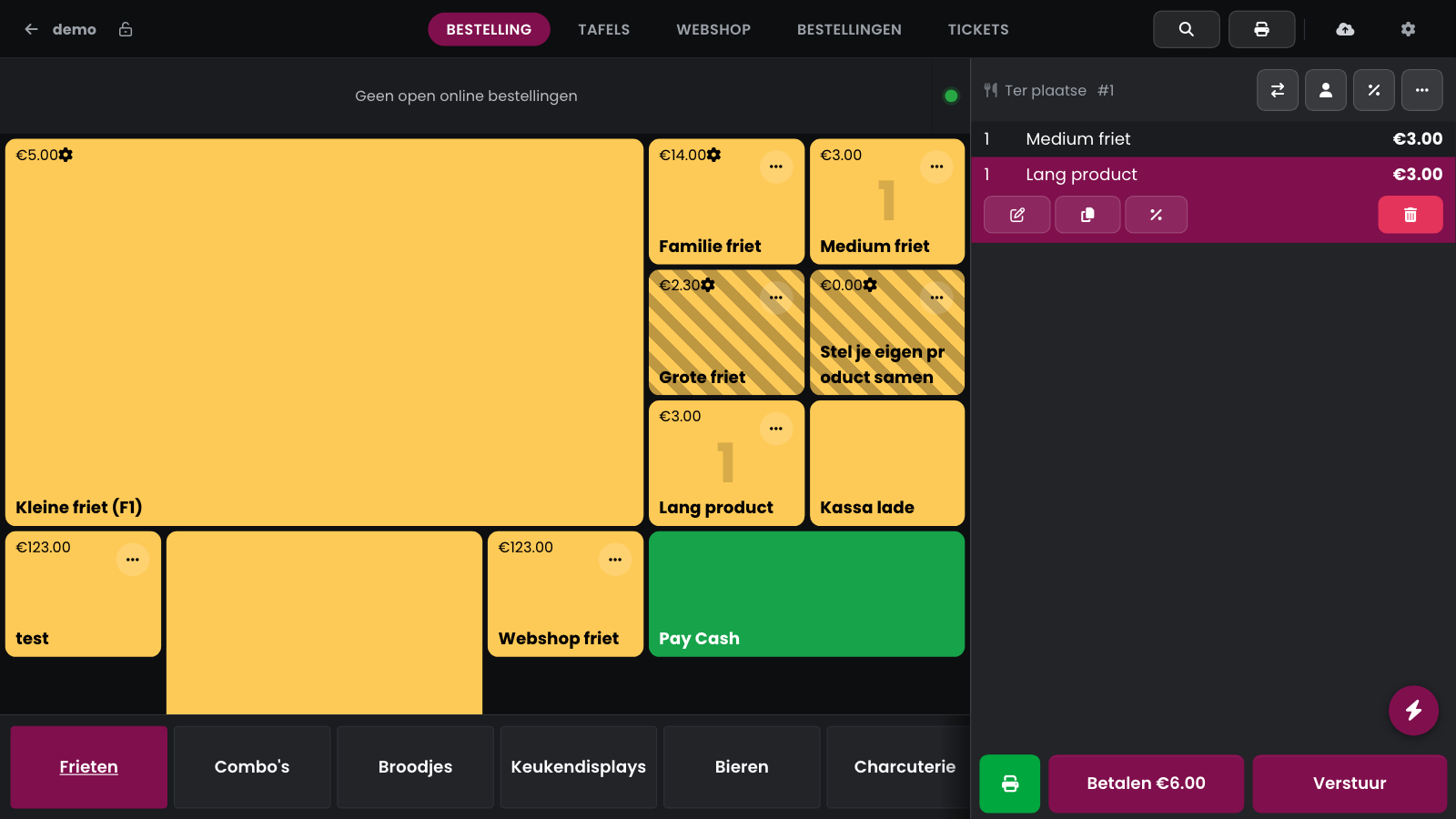Open the more options menu in the order header

coord(1422,90)
